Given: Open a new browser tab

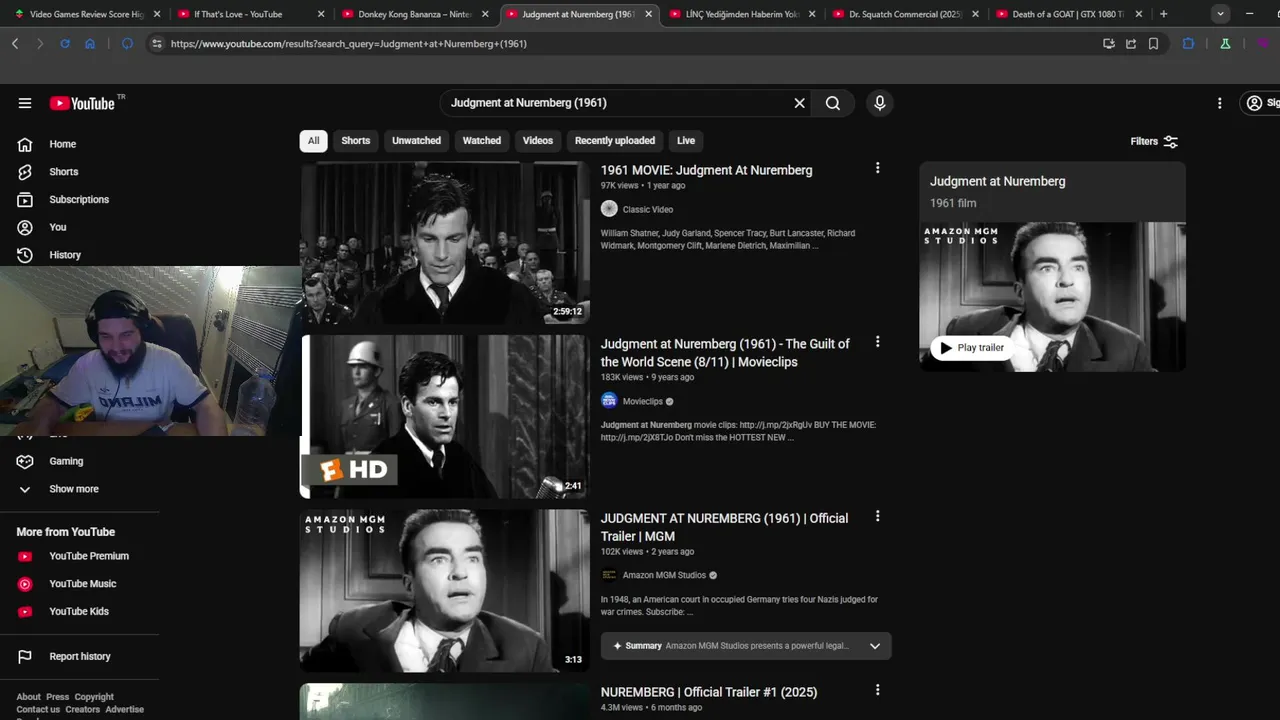Looking at the screenshot, I should (1163, 14).
